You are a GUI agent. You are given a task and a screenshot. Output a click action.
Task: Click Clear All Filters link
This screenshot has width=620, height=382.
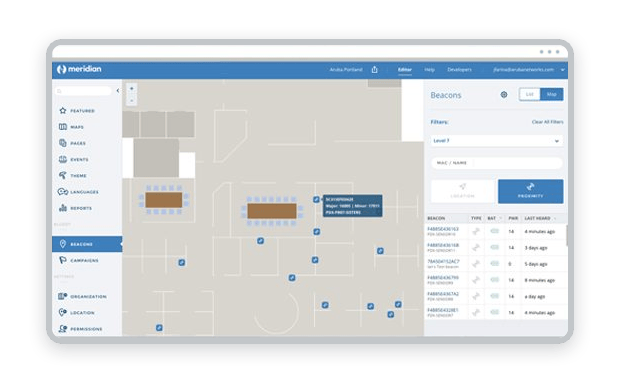point(547,122)
